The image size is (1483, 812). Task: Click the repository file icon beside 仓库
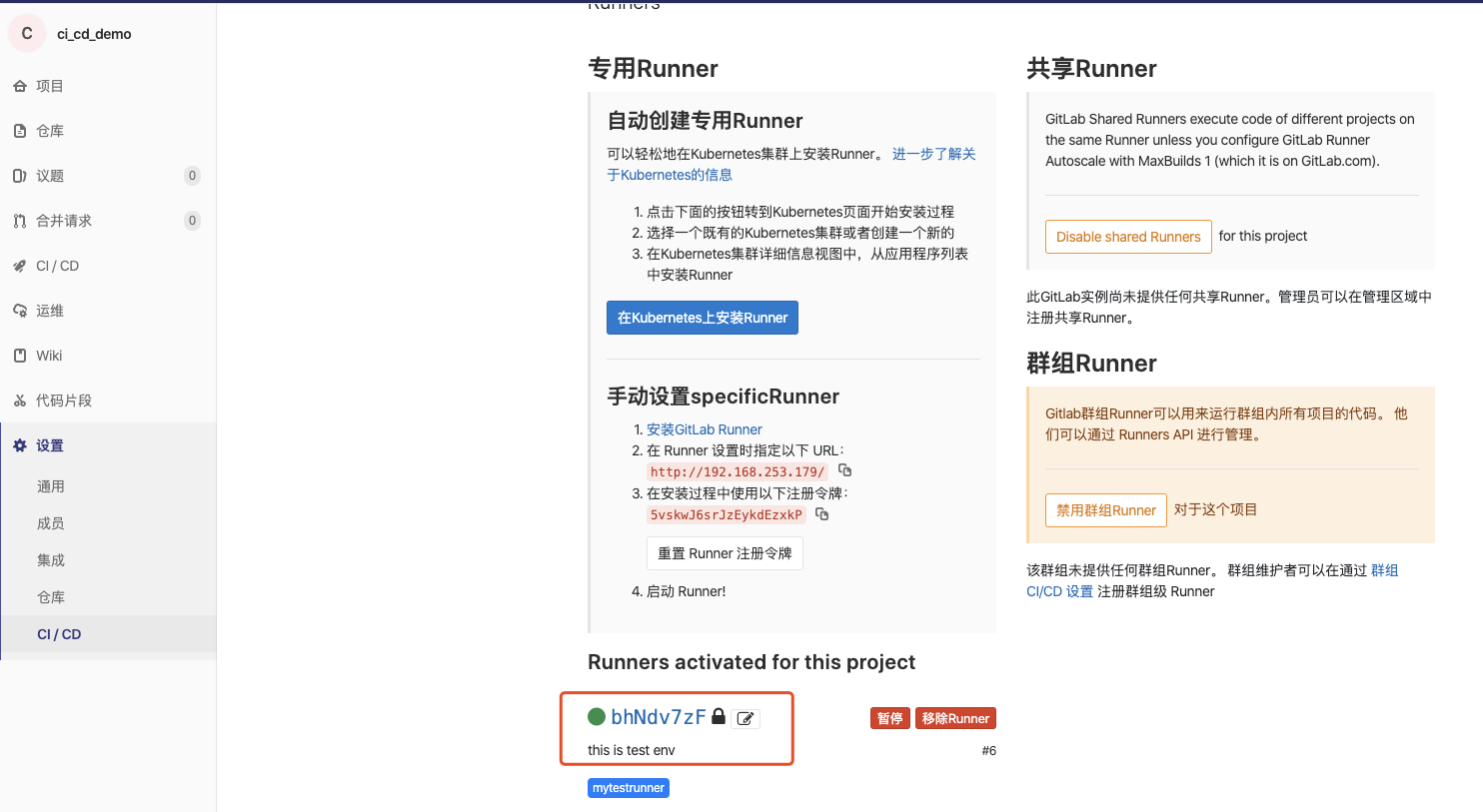20,131
